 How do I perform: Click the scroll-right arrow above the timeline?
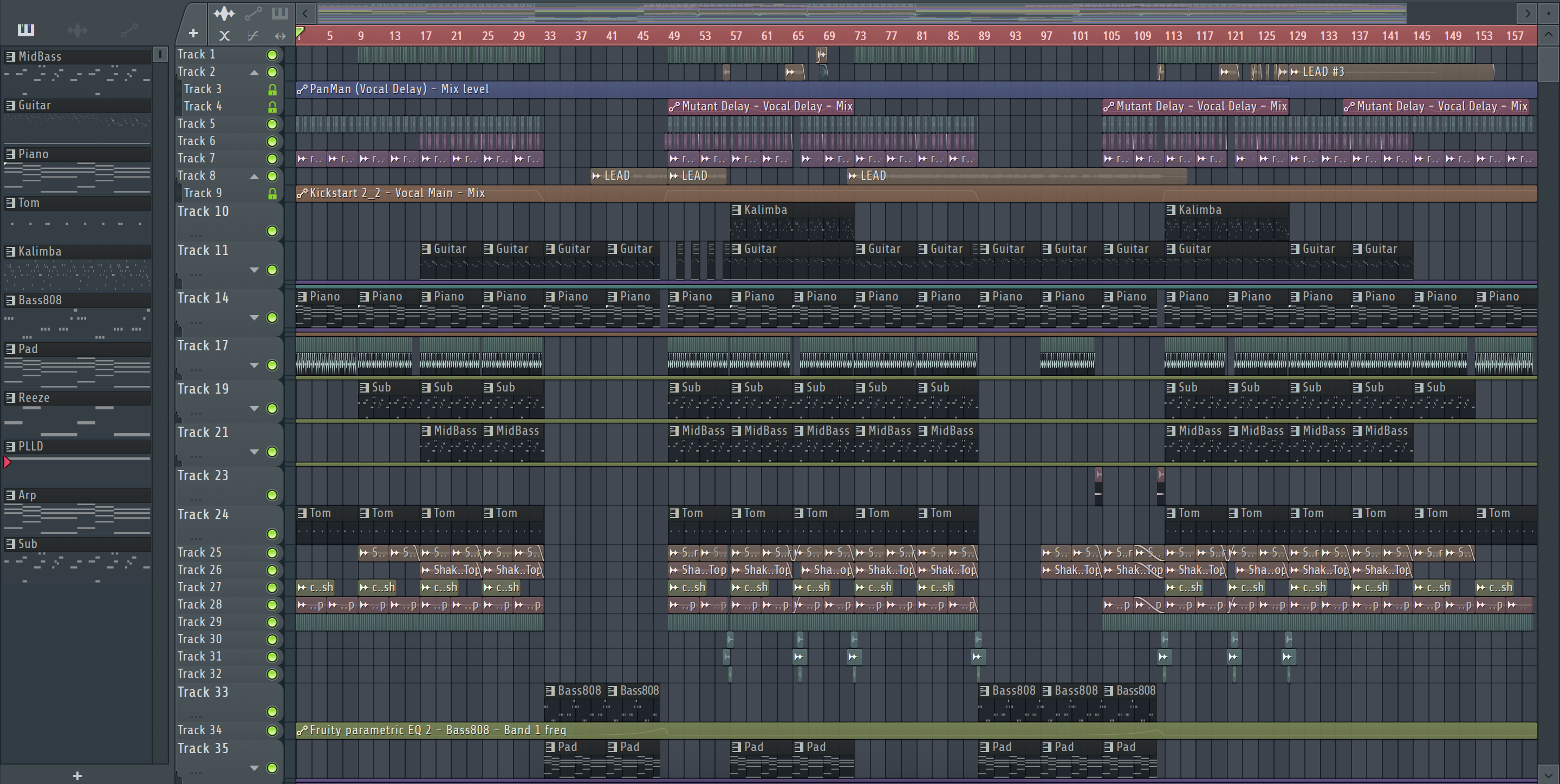1527,12
